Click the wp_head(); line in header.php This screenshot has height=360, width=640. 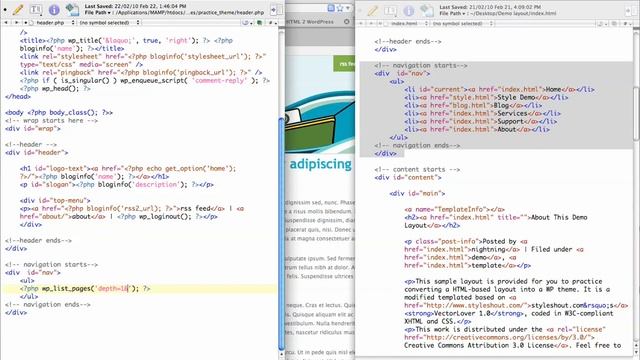(x=55, y=89)
